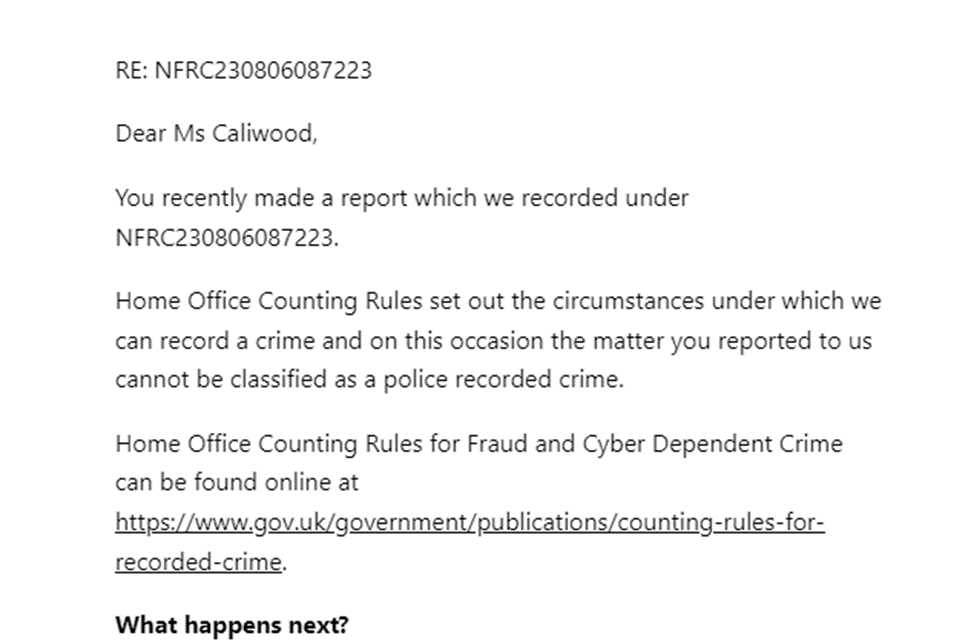
Task: Click the line starting 'can record a crime'
Action: [494, 341]
